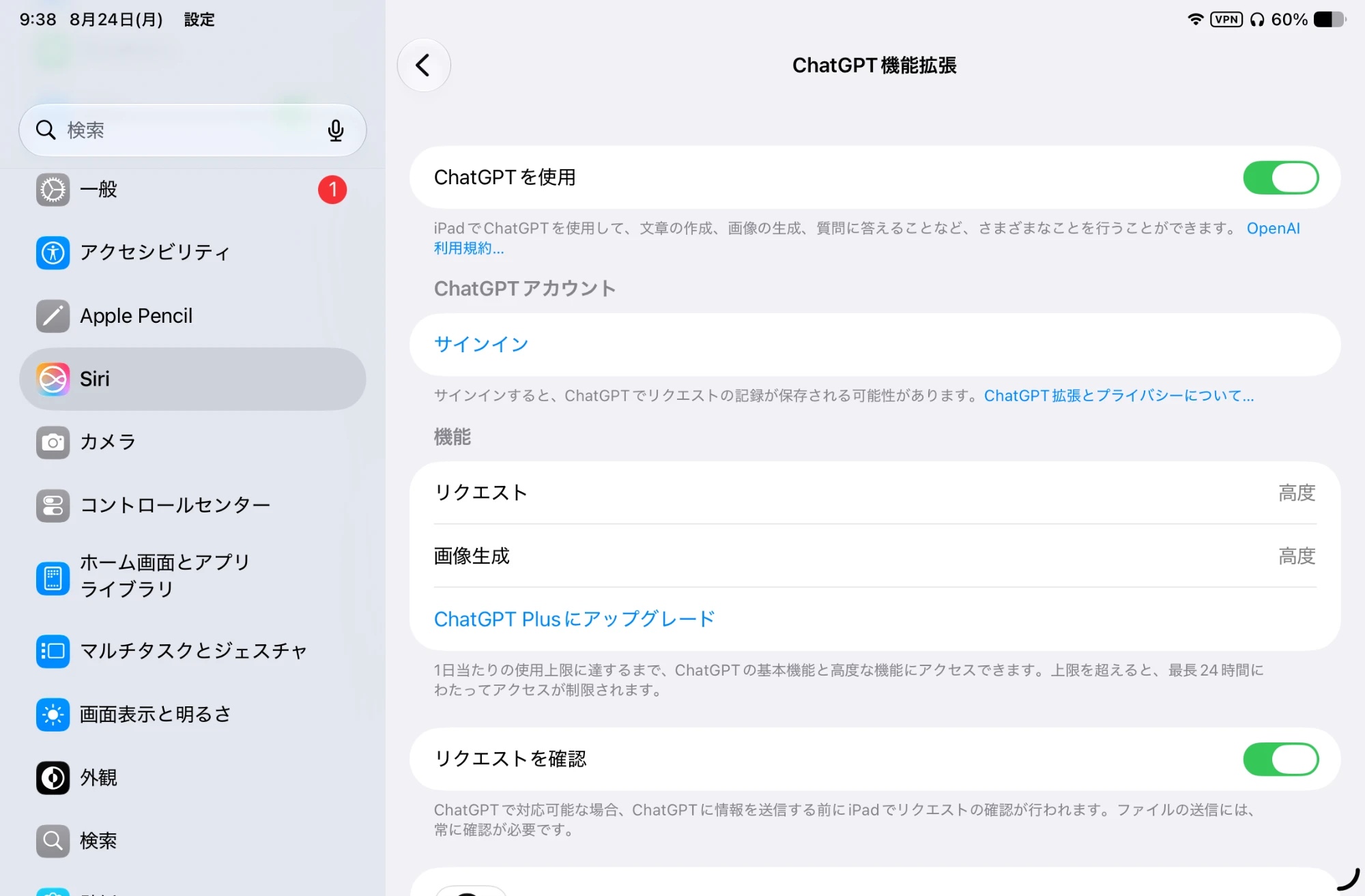Tap the Display & Brightness (画面表示と明るさ) icon
This screenshot has height=896, width=1365.
[x=53, y=714]
